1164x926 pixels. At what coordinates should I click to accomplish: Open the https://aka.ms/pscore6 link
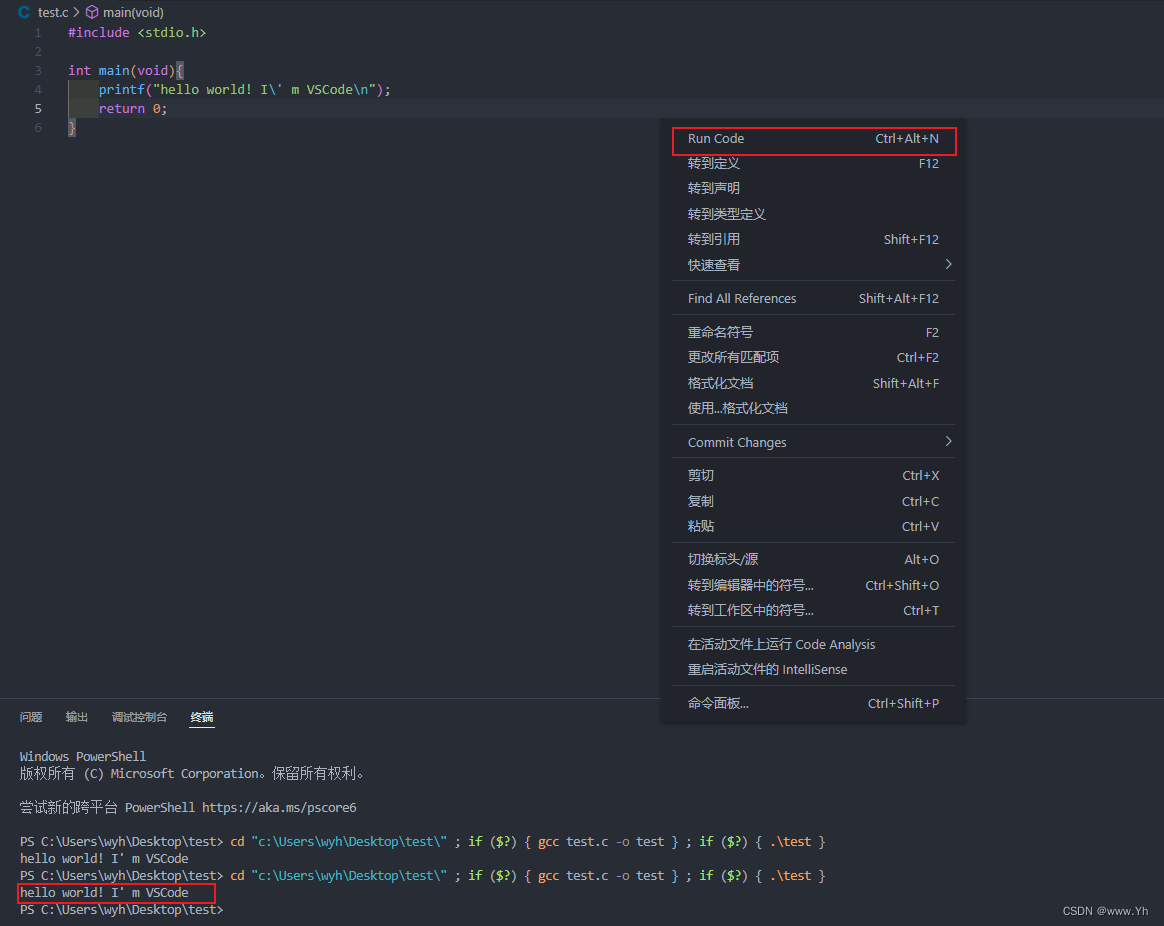pyautogui.click(x=279, y=808)
